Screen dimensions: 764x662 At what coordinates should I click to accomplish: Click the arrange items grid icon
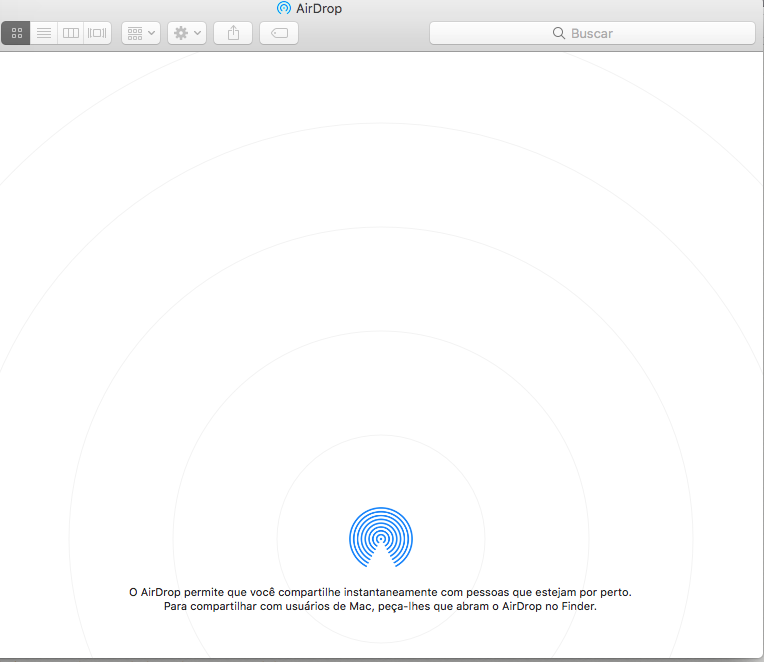(x=135, y=33)
